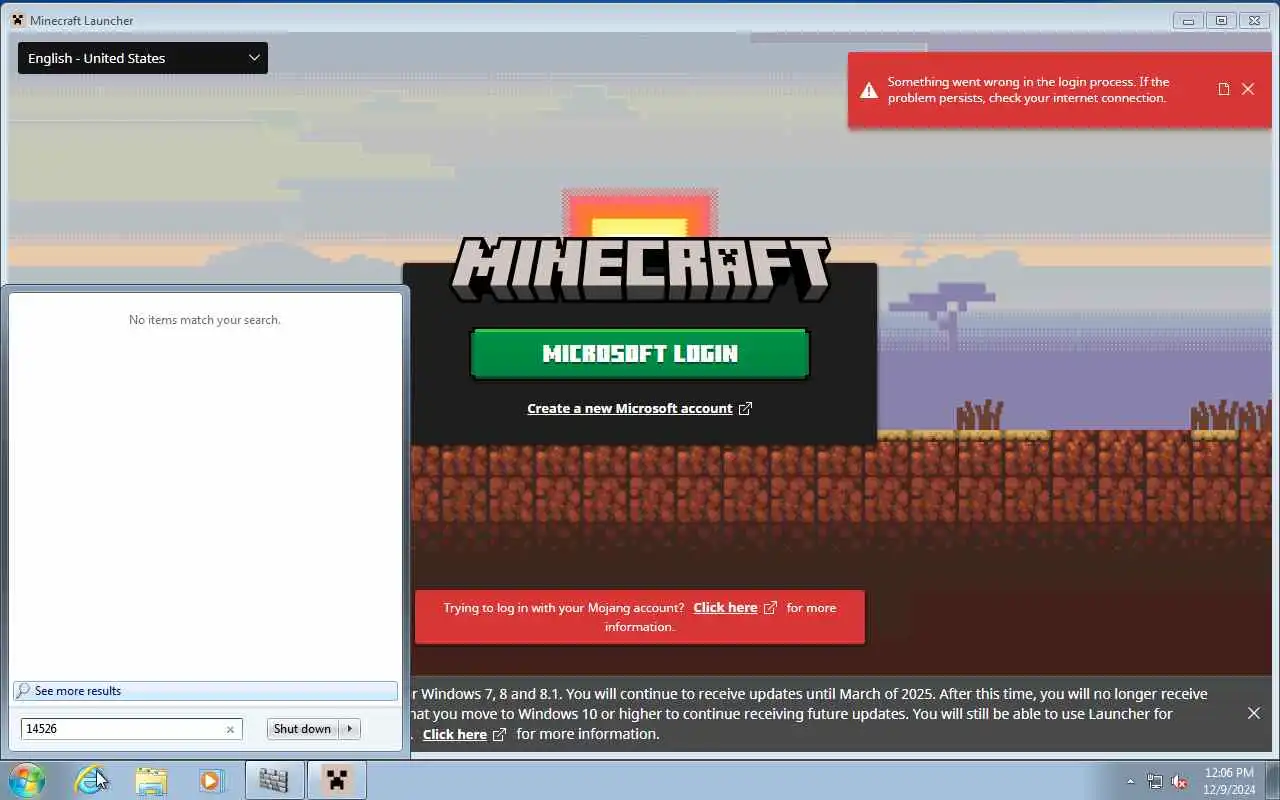This screenshot has width=1280, height=800.
Task: Click the green Microsoft Login button
Action: 640,353
